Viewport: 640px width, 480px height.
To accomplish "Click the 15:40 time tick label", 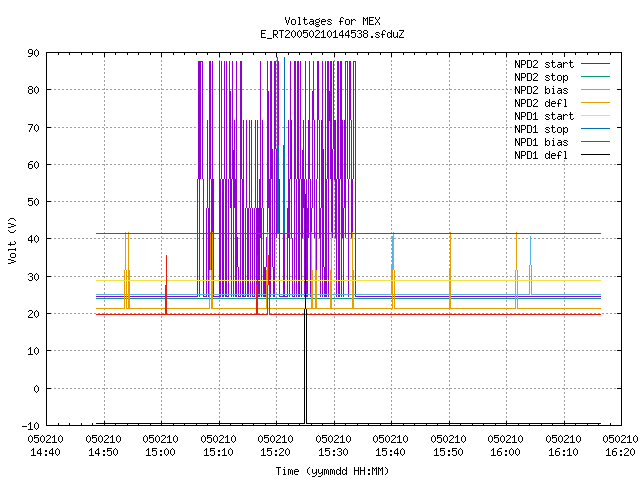I will point(391,452).
